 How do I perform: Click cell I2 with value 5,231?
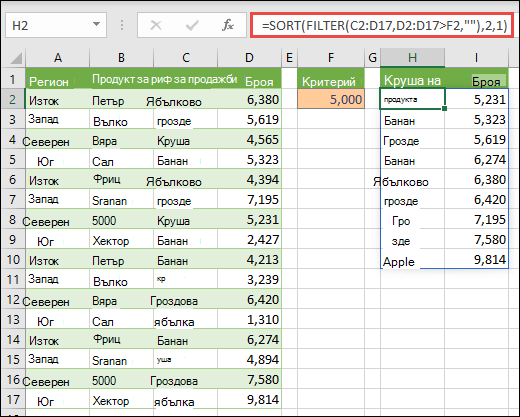pos(476,99)
